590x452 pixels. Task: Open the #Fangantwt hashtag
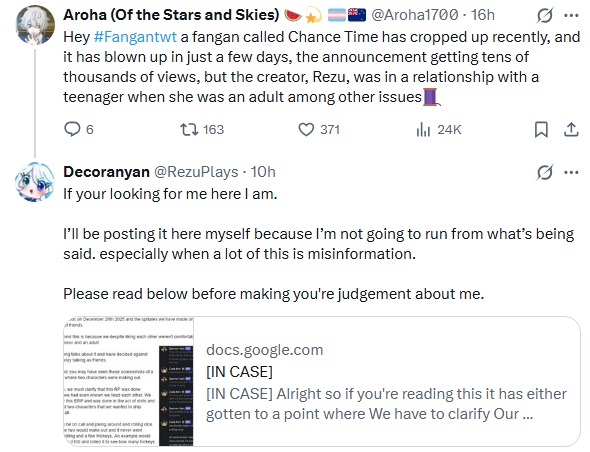pyautogui.click(x=135, y=37)
